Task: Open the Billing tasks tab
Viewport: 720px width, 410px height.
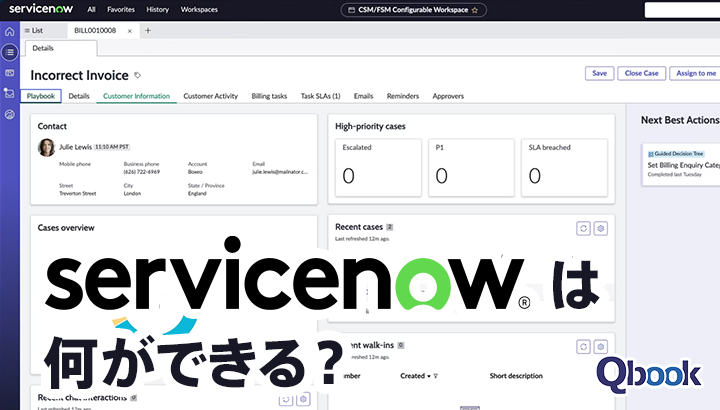Action: tap(268, 96)
